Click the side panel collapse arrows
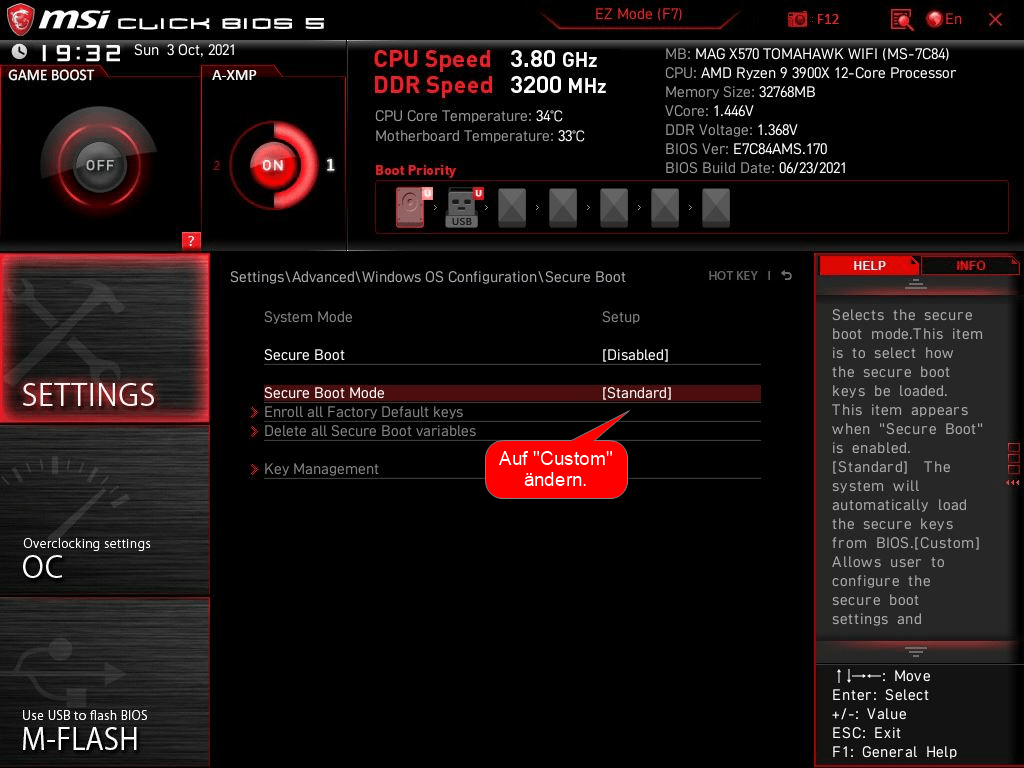 point(1012,483)
